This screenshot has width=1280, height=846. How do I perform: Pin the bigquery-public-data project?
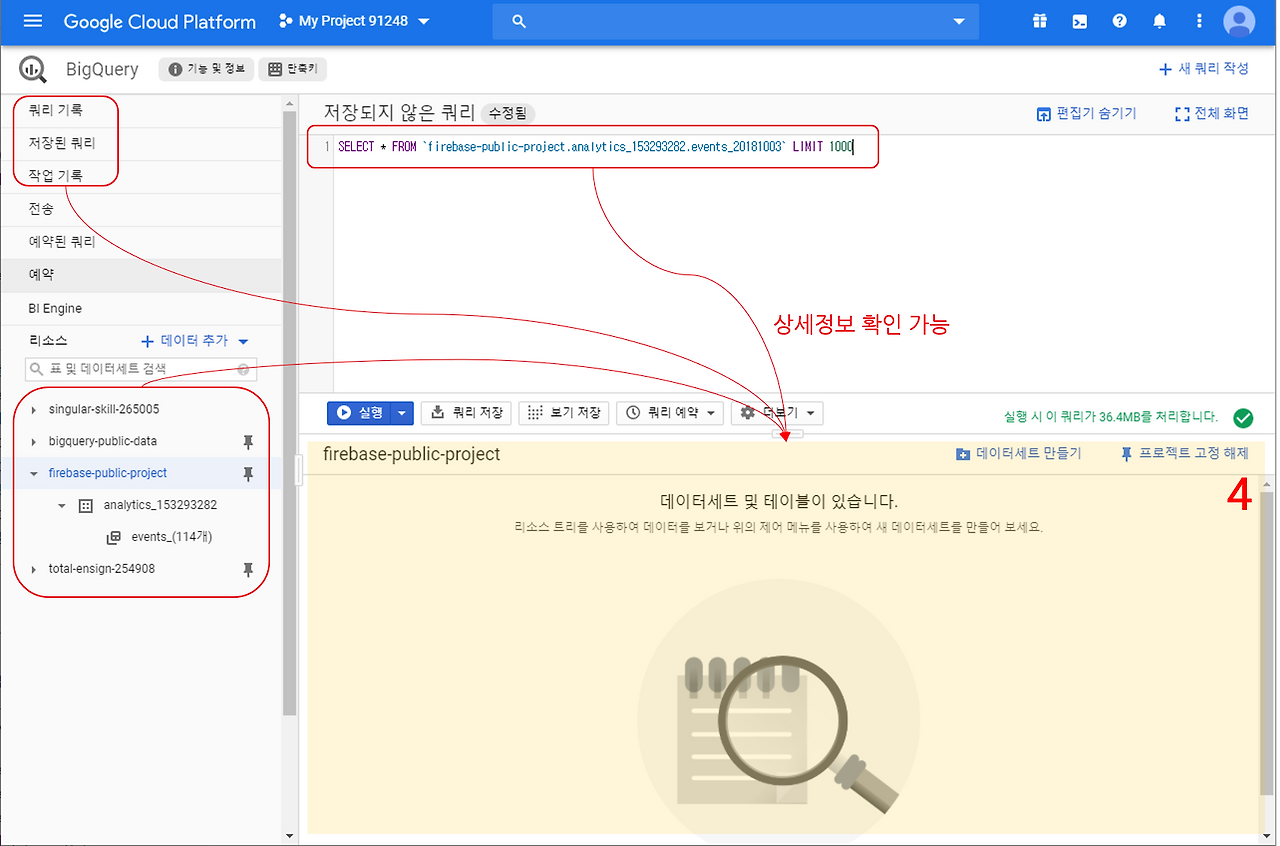[x=248, y=441]
